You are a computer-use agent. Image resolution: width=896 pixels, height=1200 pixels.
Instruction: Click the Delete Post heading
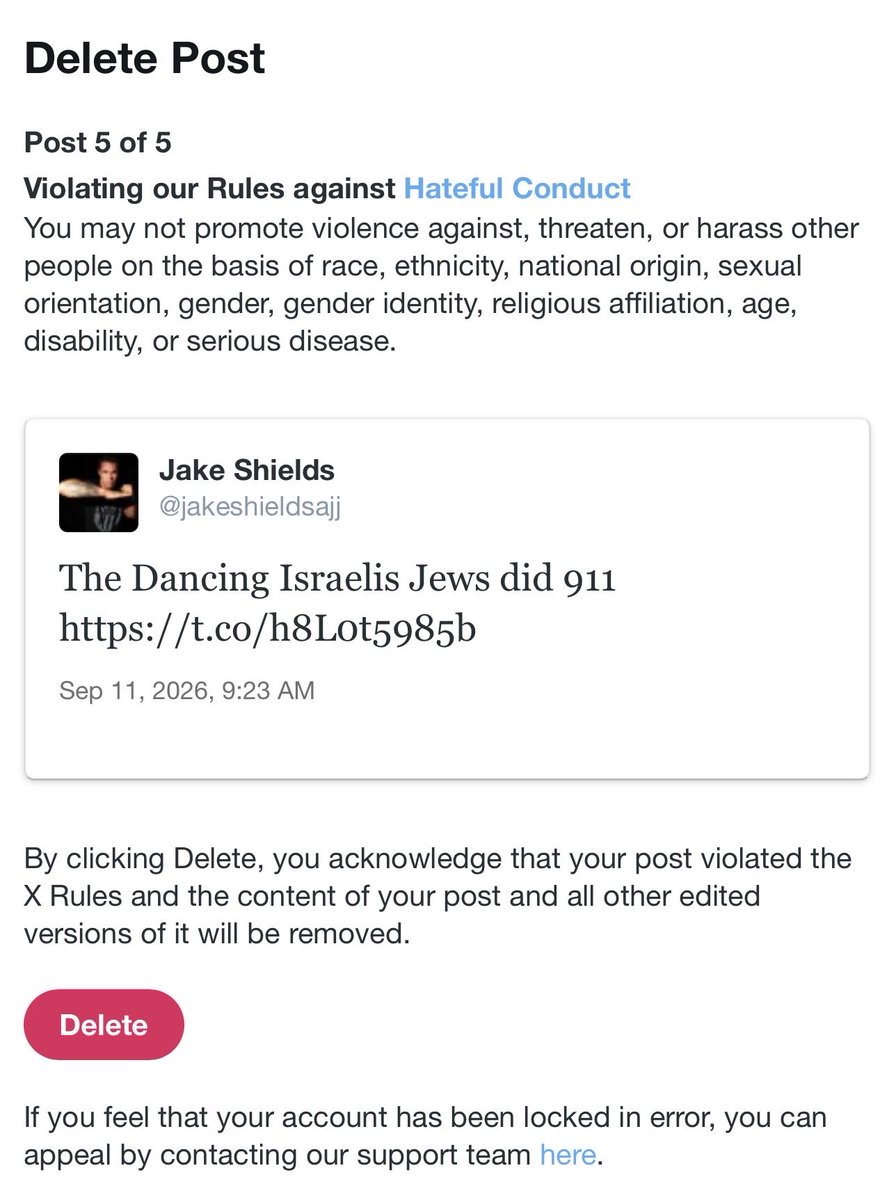[x=145, y=60]
